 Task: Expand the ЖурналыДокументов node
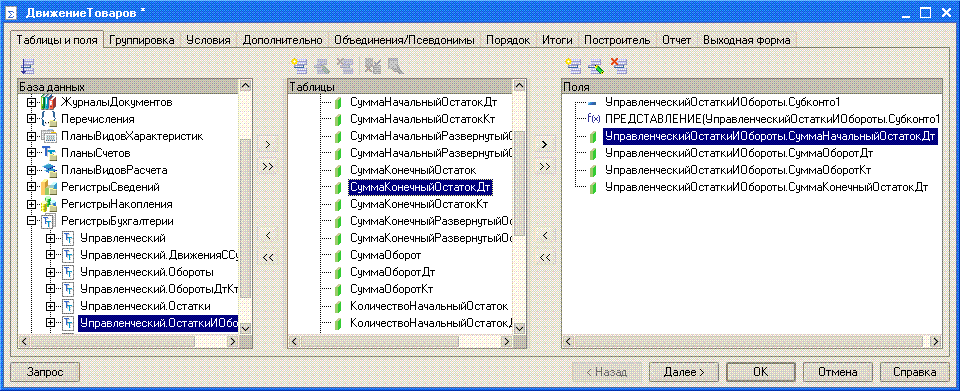pos(31,102)
